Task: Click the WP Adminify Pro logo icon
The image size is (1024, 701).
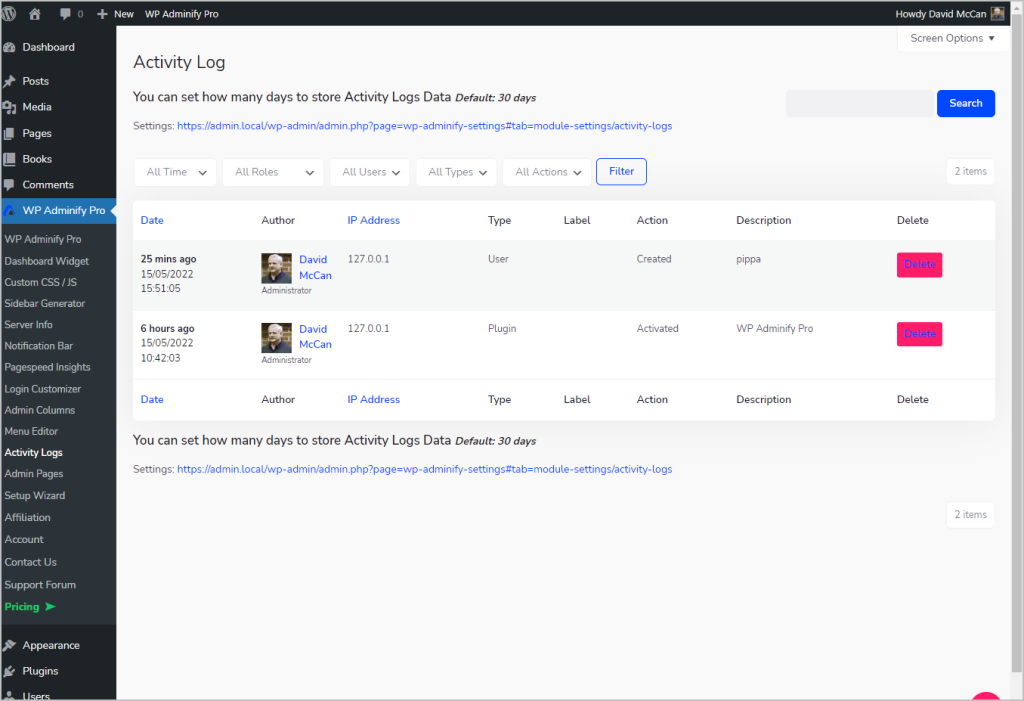Action: 9,210
